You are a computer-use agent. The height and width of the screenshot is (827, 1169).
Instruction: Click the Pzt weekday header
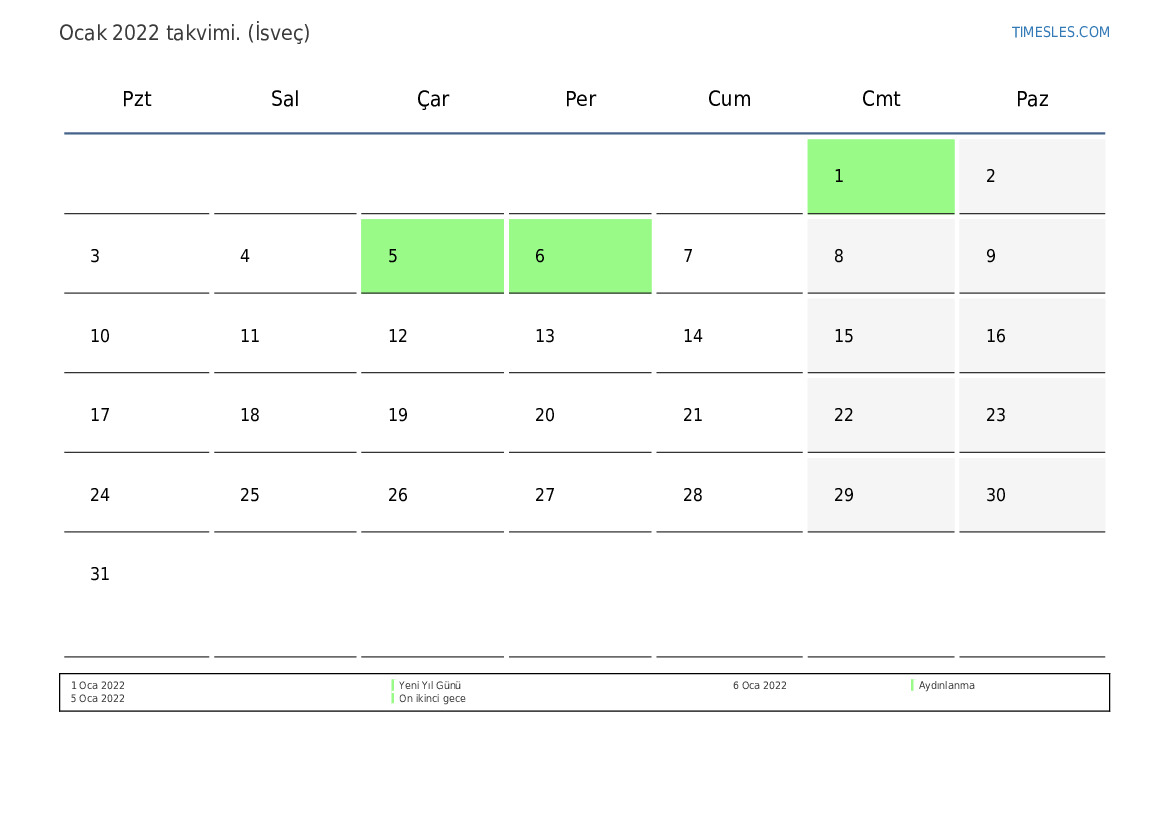coord(137,99)
